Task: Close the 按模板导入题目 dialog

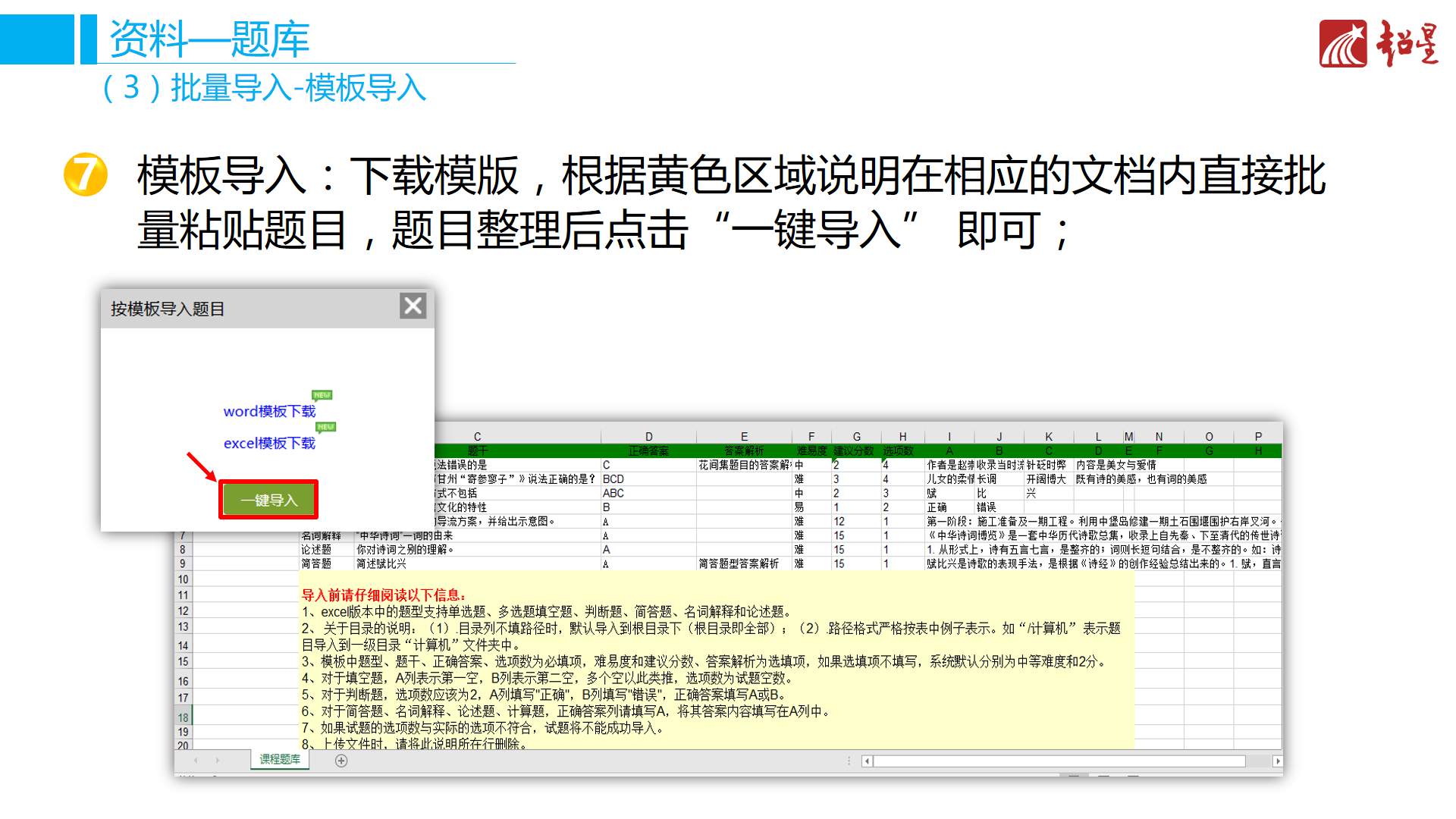Action: (x=413, y=306)
